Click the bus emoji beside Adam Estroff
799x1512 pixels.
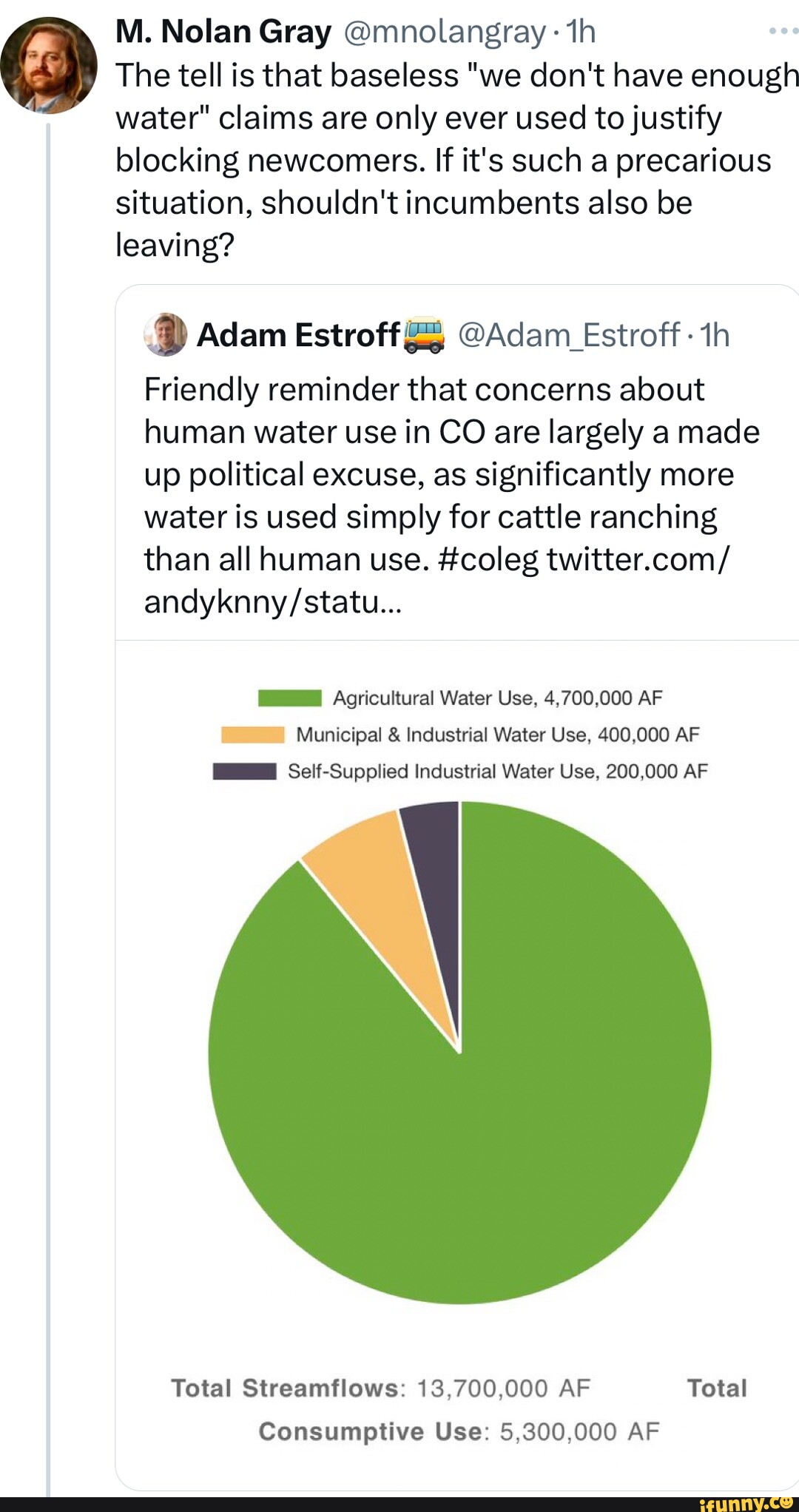[x=424, y=335]
